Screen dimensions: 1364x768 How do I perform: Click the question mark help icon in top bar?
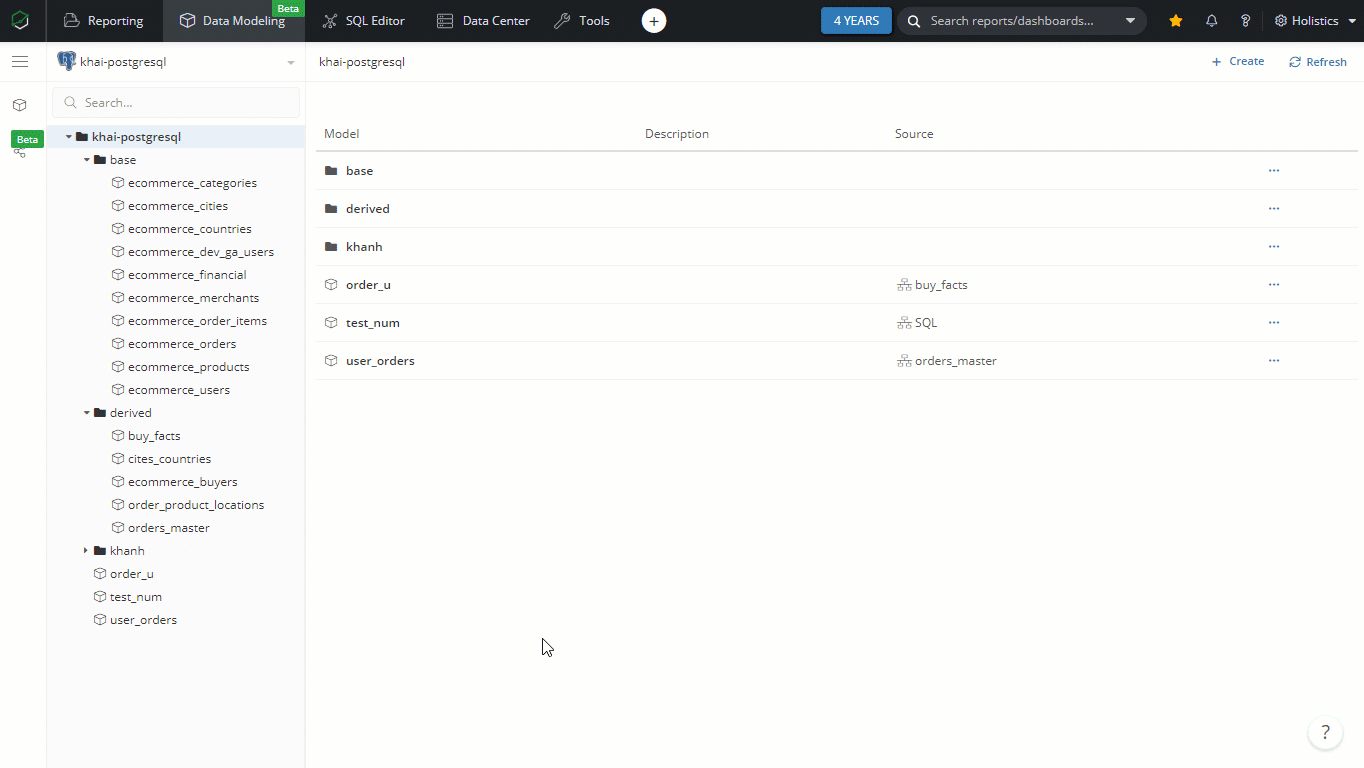(1245, 20)
